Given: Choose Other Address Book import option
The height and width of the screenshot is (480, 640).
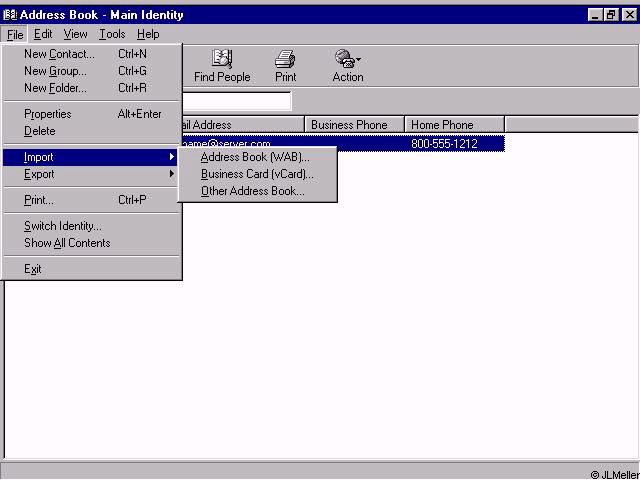Looking at the screenshot, I should (x=252, y=191).
